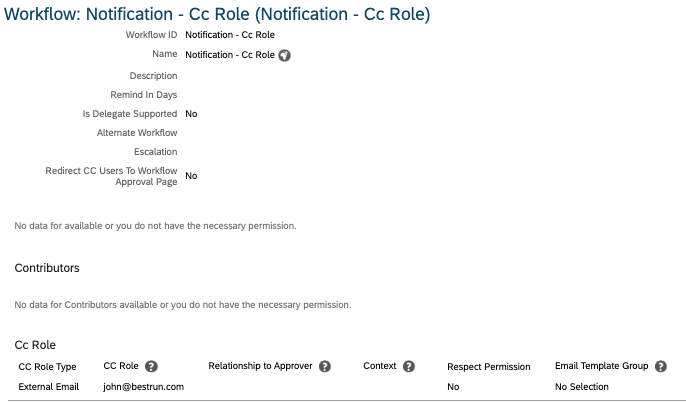The image size is (686, 403).
Task: Click the Workflow ID value text
Action: 230,35
